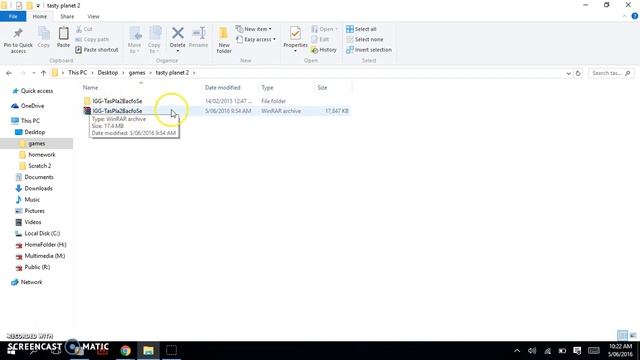Select the games folder in sidebar
640x360 pixels.
click(37, 143)
